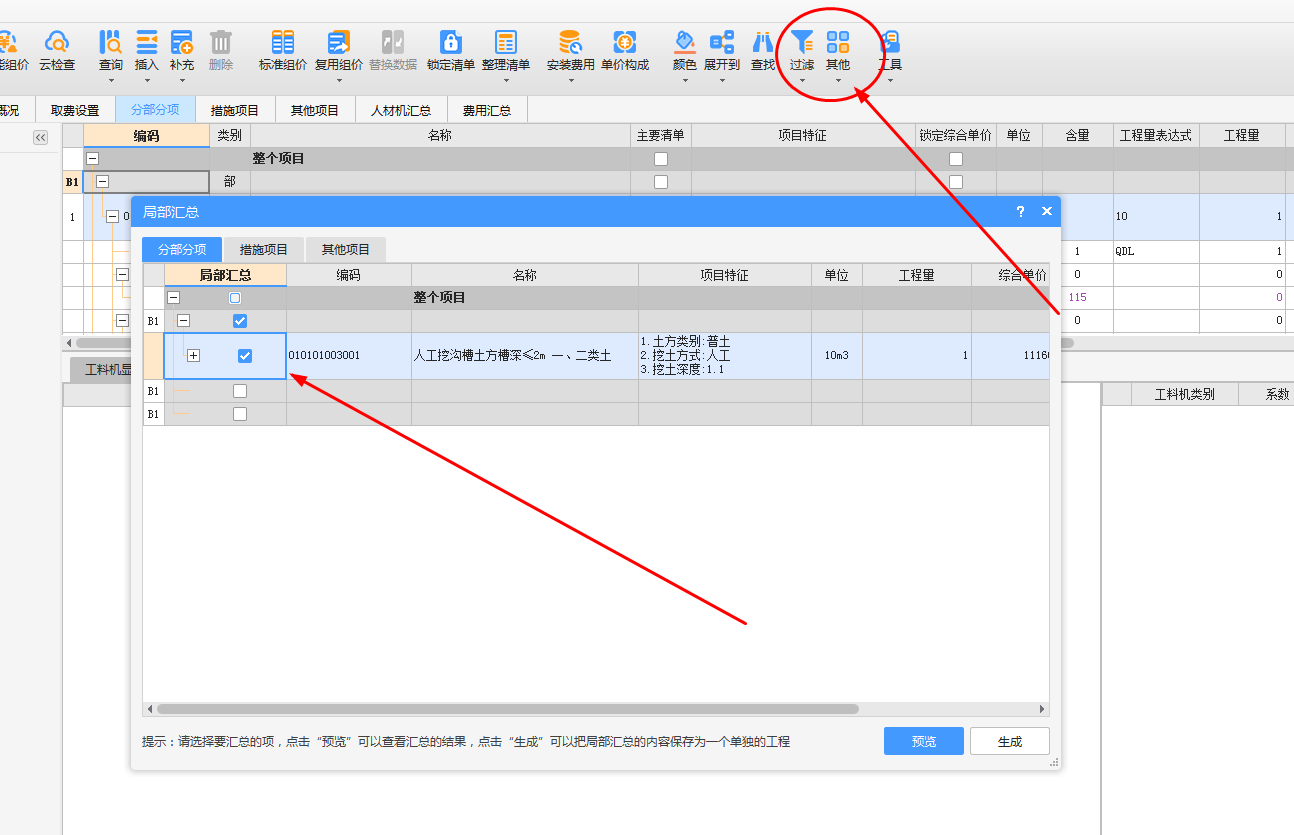Click the 删除 delete trash icon

click(x=221, y=43)
